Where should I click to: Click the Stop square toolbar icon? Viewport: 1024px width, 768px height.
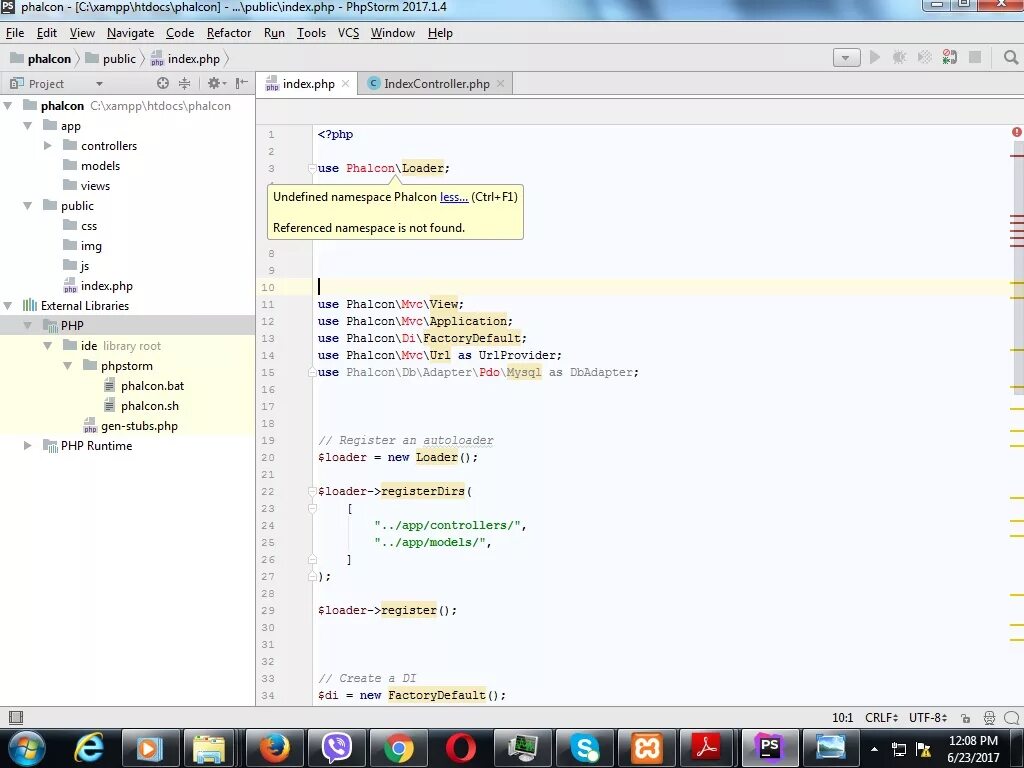click(975, 57)
